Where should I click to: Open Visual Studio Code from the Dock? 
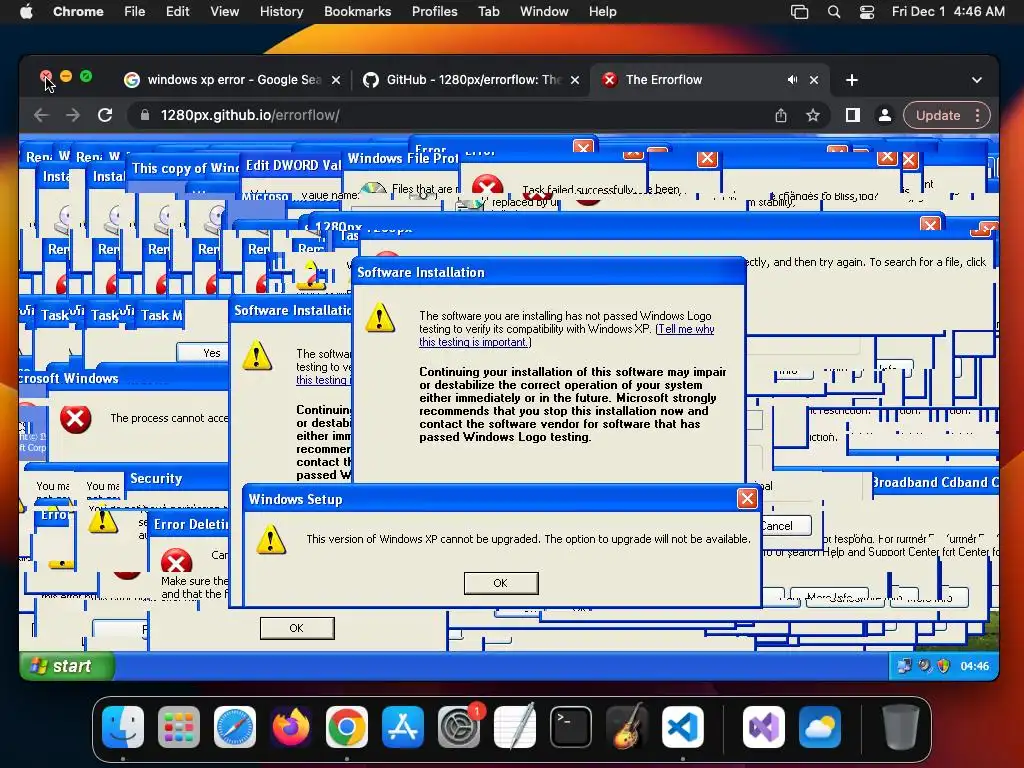(683, 727)
